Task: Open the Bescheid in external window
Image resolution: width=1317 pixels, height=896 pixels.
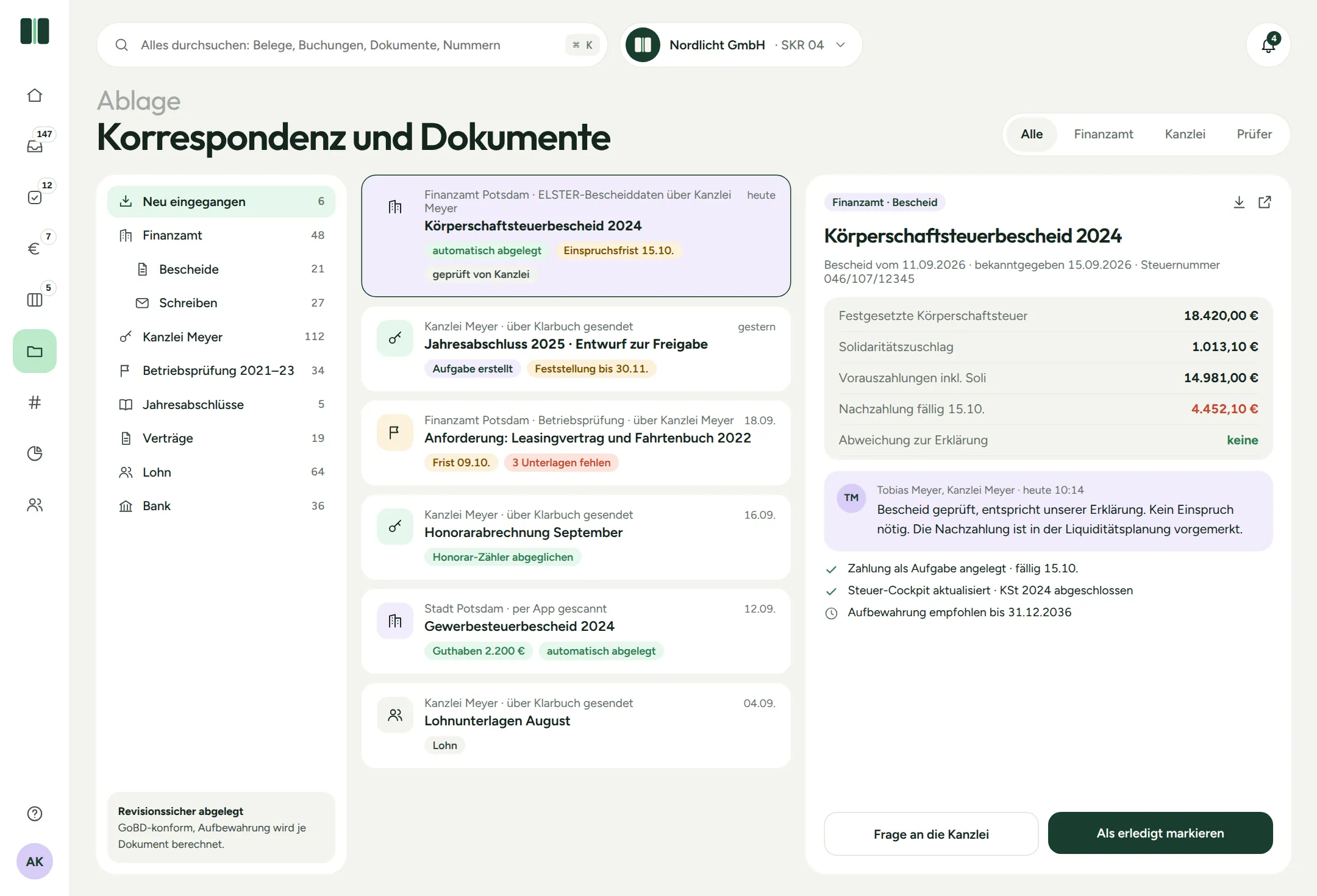Action: 1265,202
